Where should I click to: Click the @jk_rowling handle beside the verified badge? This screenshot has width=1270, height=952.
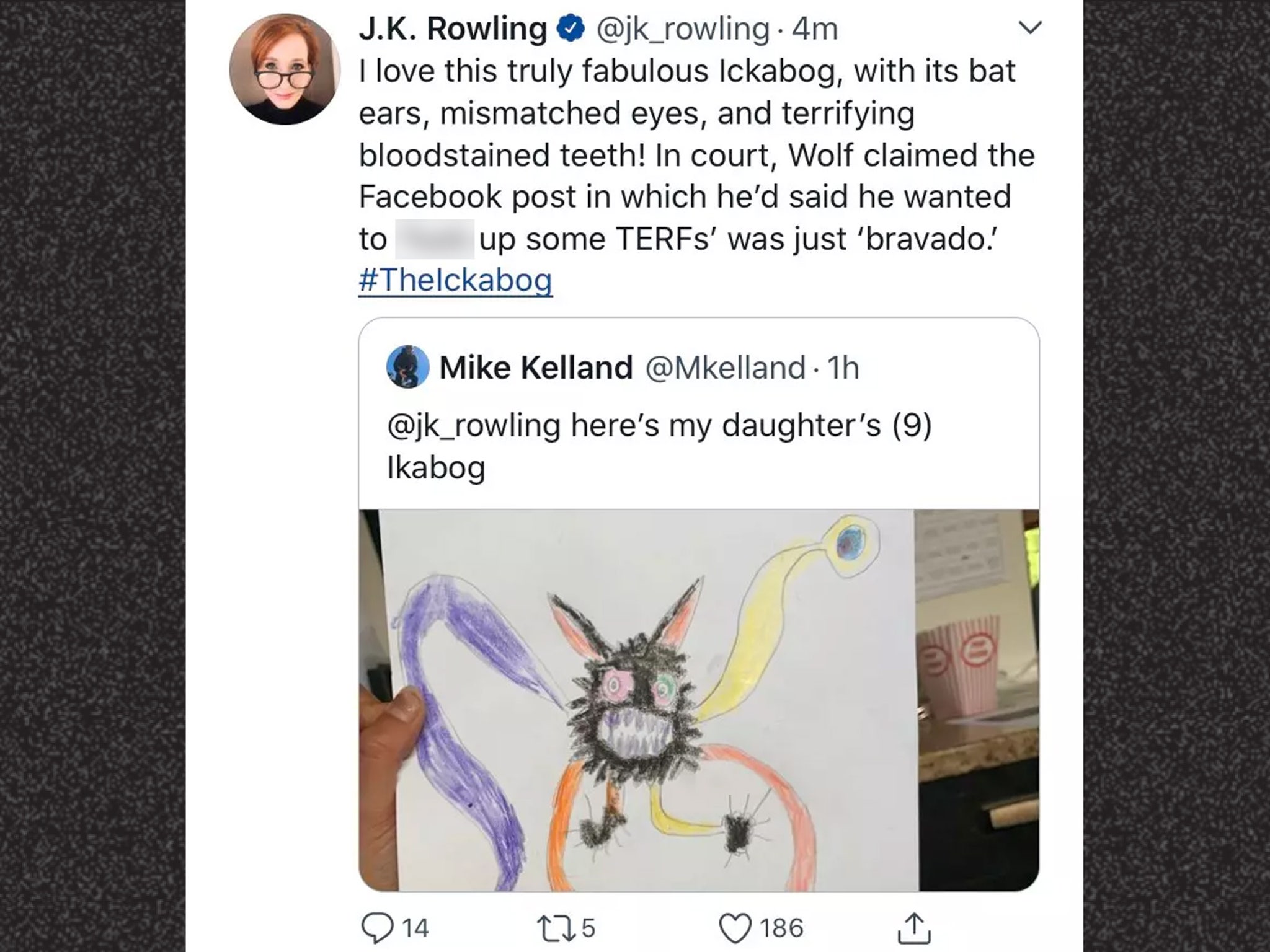[682, 29]
